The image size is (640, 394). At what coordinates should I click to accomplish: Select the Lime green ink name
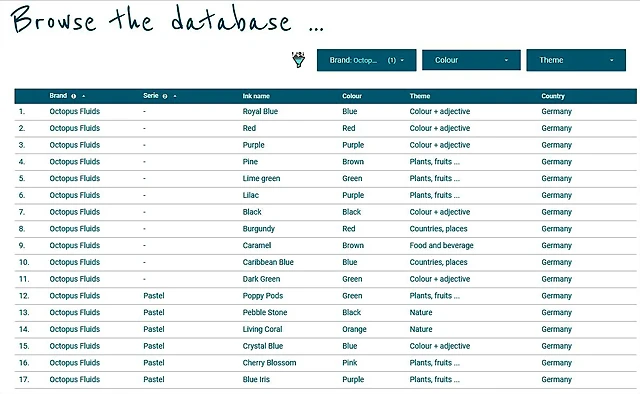point(261,178)
